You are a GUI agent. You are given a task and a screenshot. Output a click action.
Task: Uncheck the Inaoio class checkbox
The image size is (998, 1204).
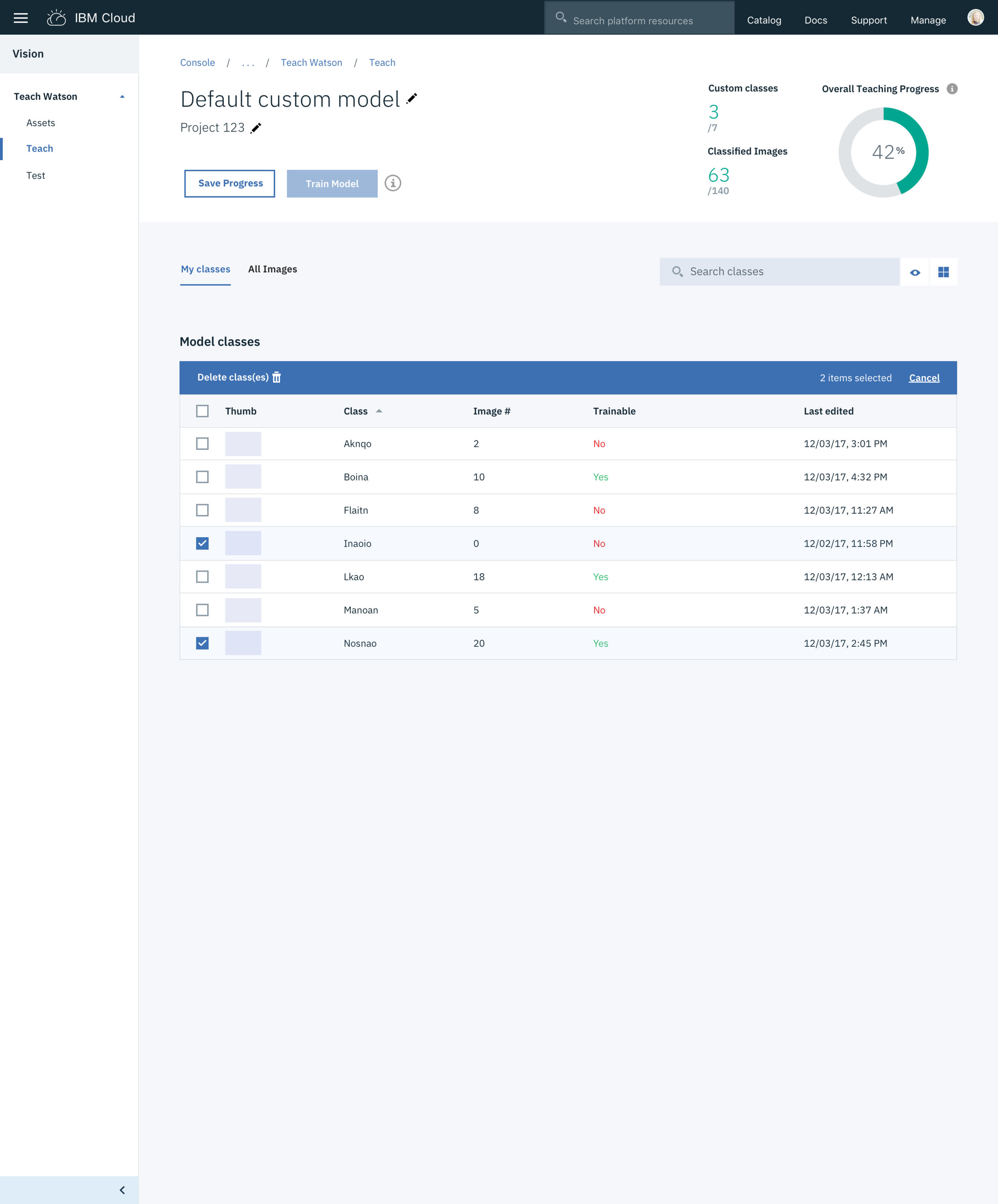click(202, 544)
